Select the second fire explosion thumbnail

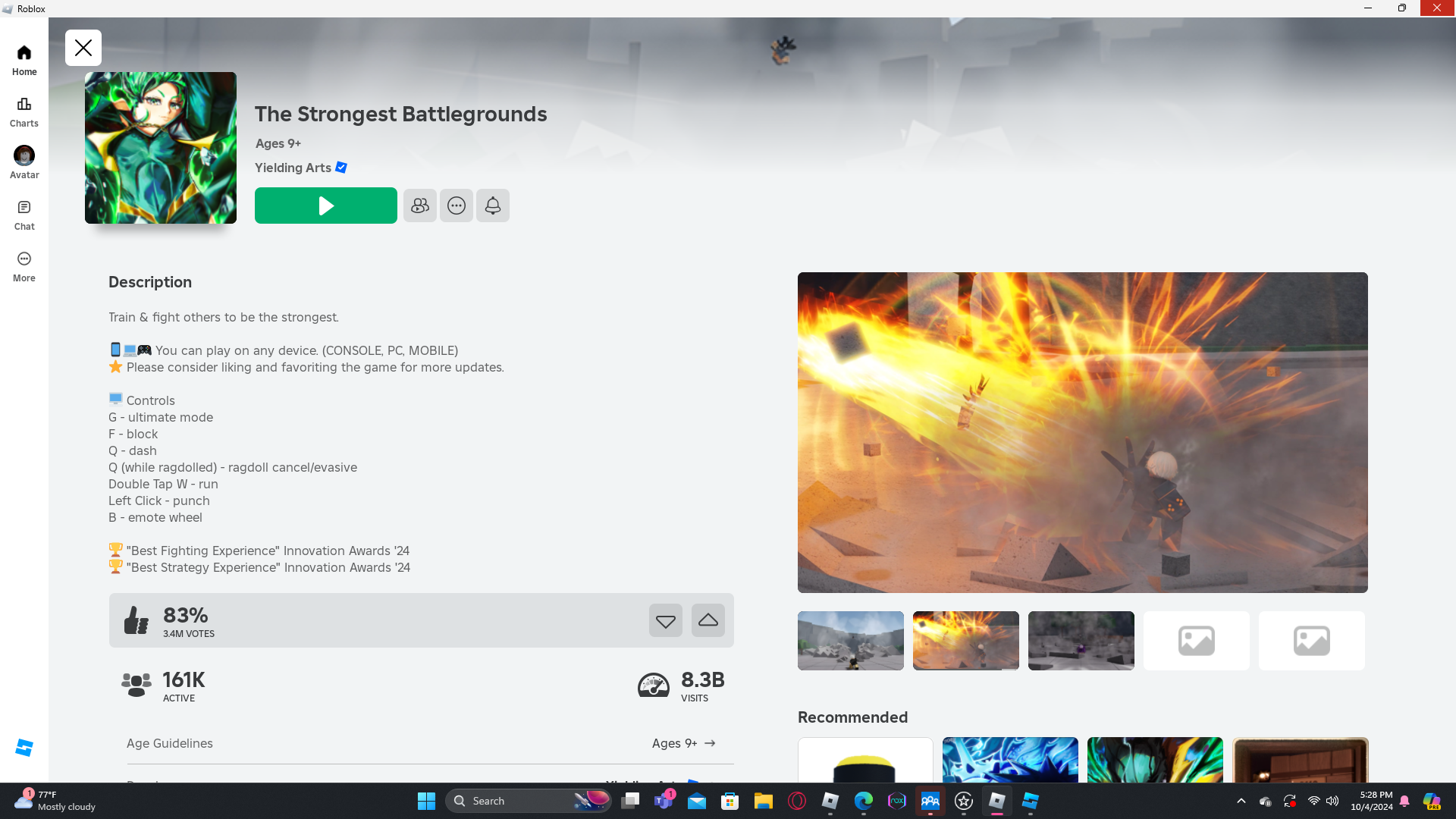click(x=966, y=641)
